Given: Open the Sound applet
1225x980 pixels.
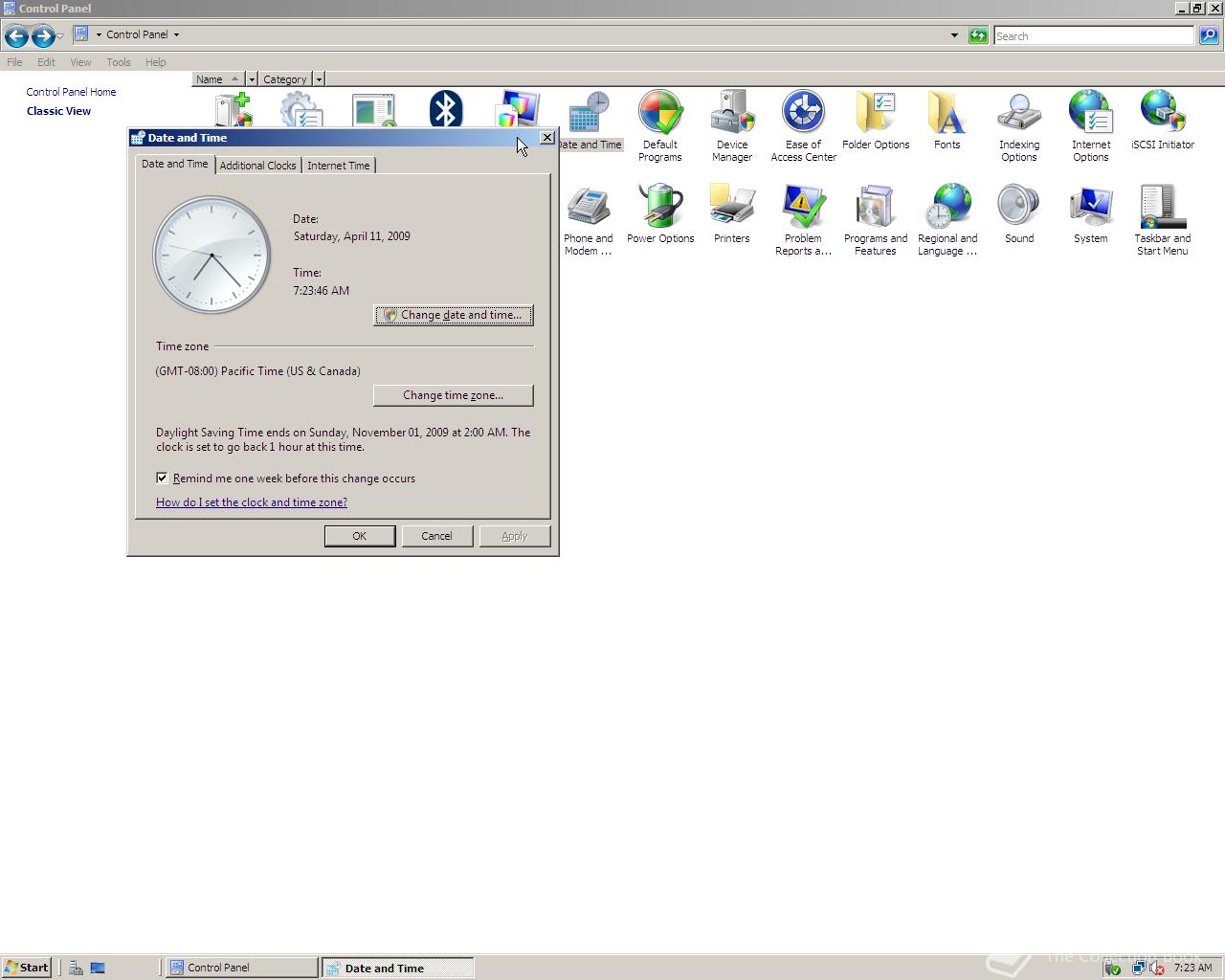Looking at the screenshot, I should 1019,215.
